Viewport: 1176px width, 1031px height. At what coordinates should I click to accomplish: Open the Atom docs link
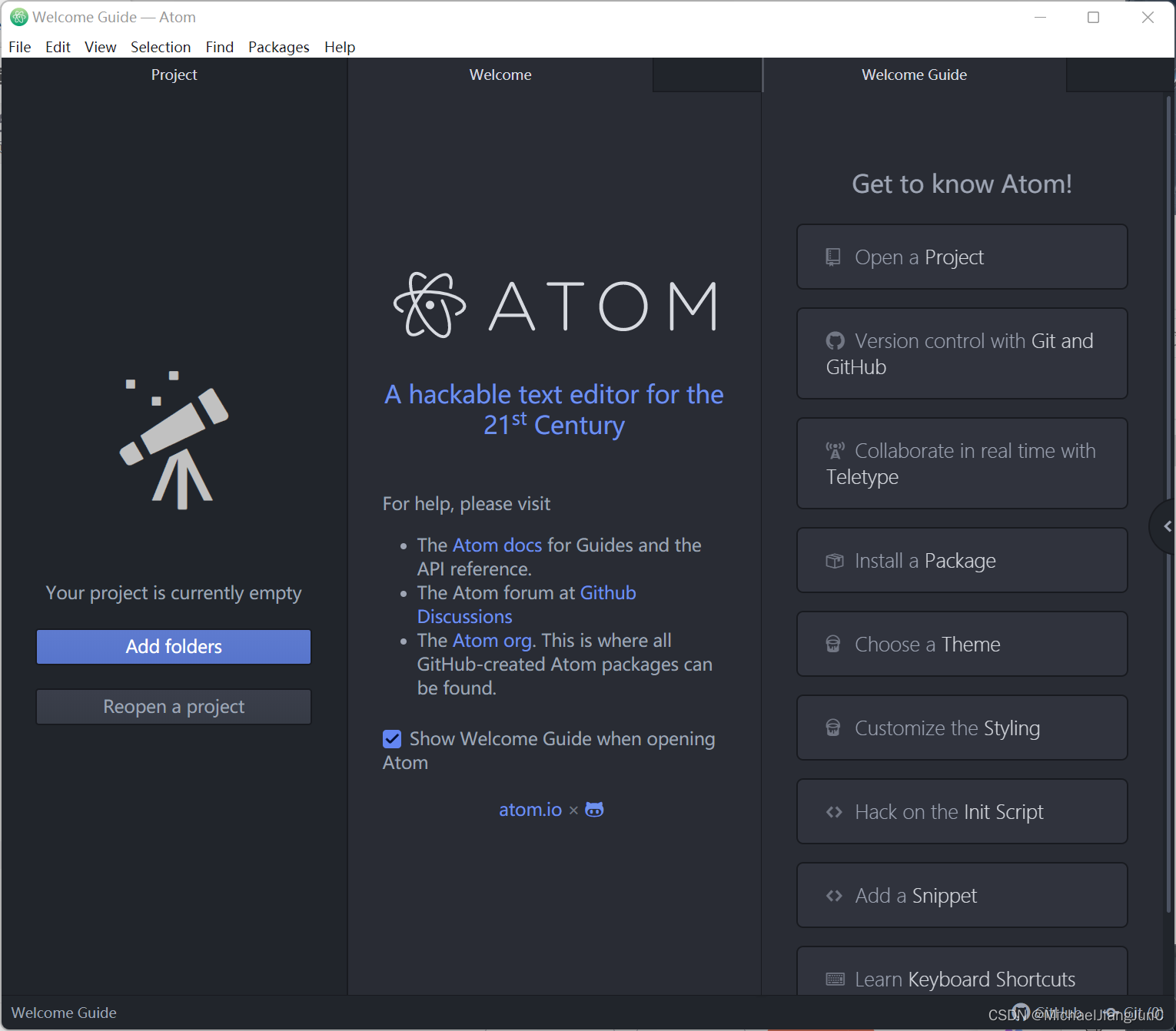click(497, 545)
